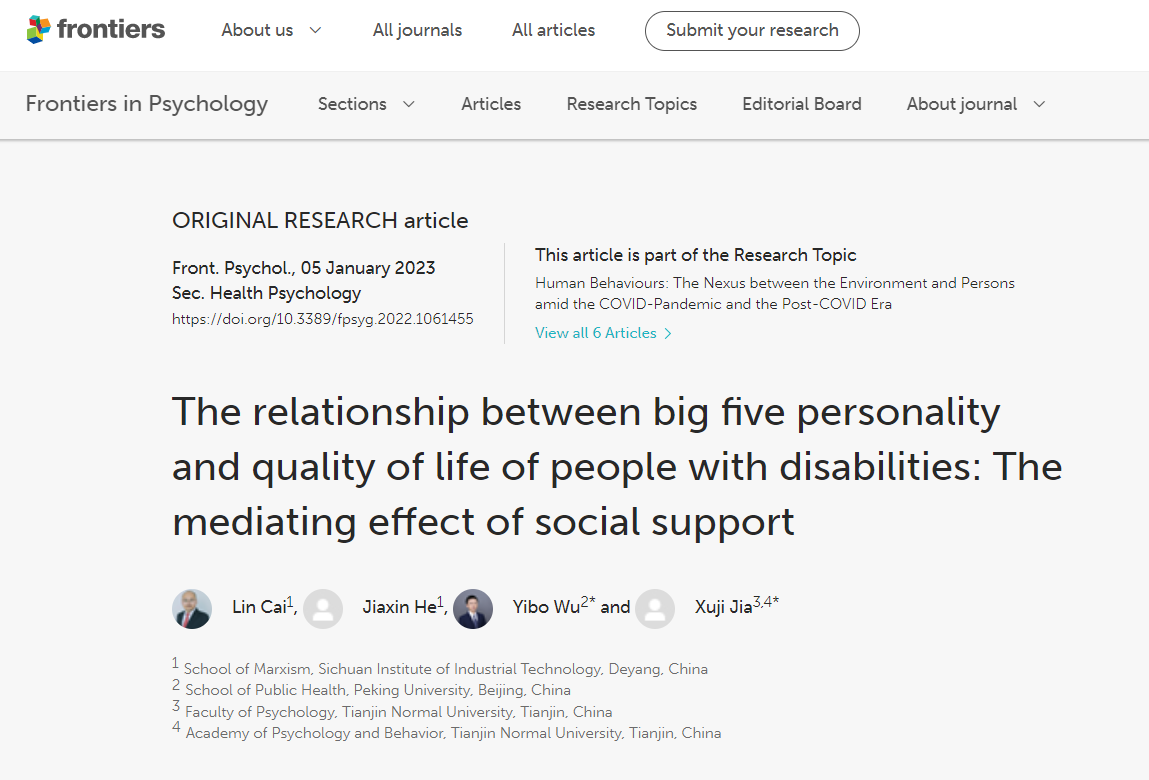Click Lin Cai's author profile photo
1149x780 pixels.
pos(192,608)
